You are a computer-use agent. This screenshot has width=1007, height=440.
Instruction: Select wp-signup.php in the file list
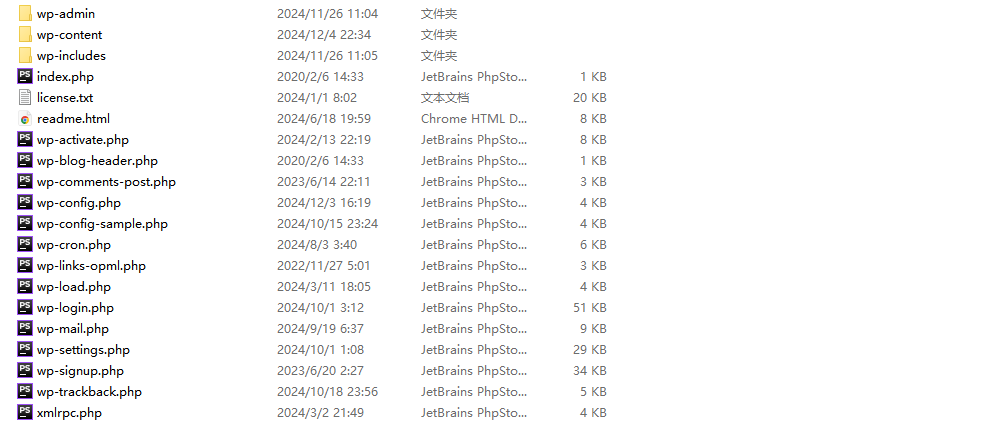pos(80,371)
